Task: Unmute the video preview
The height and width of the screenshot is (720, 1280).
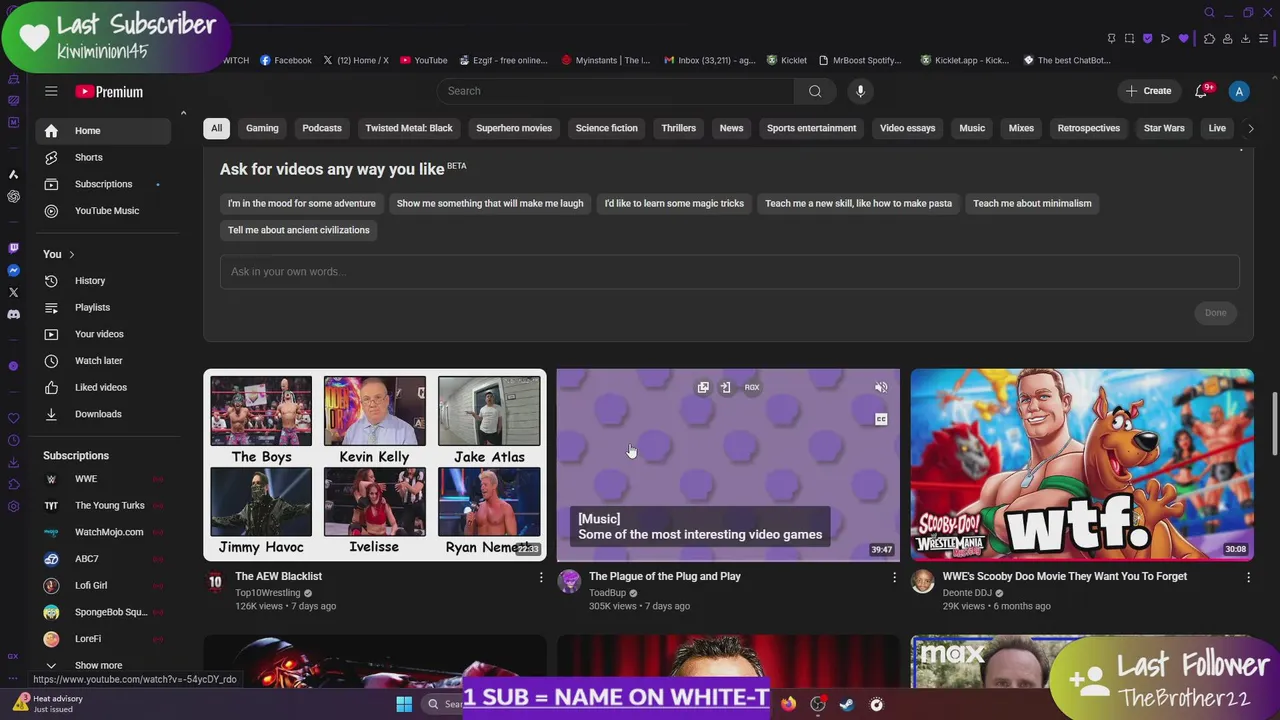Action: (881, 387)
